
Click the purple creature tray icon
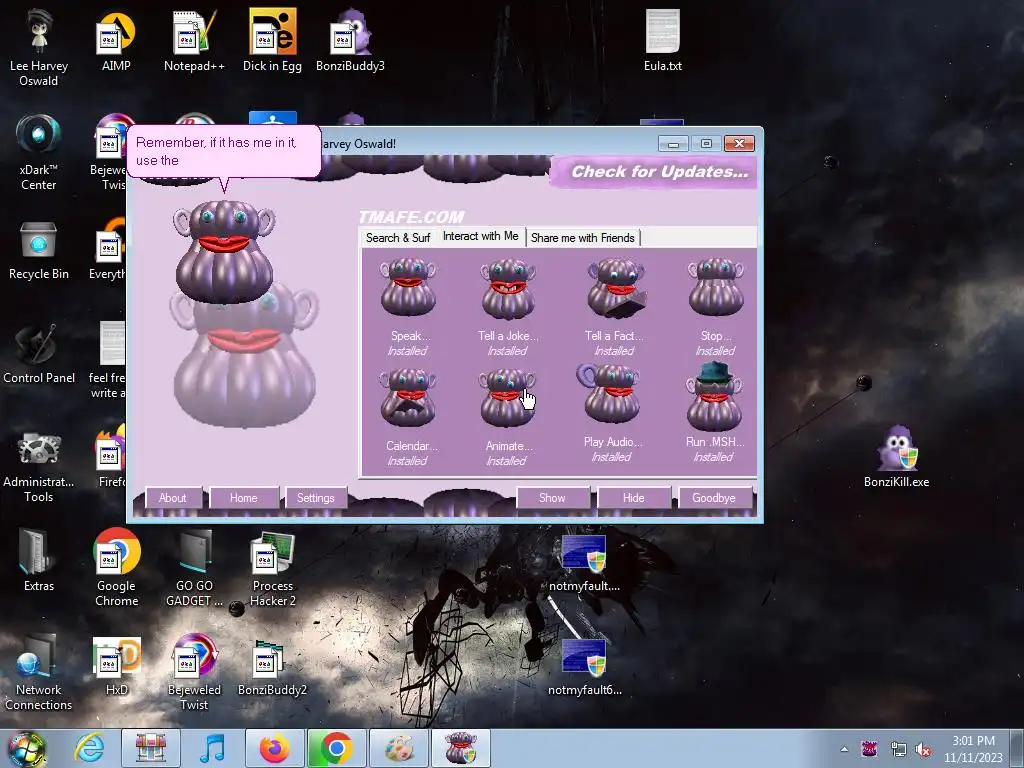[x=870, y=749]
